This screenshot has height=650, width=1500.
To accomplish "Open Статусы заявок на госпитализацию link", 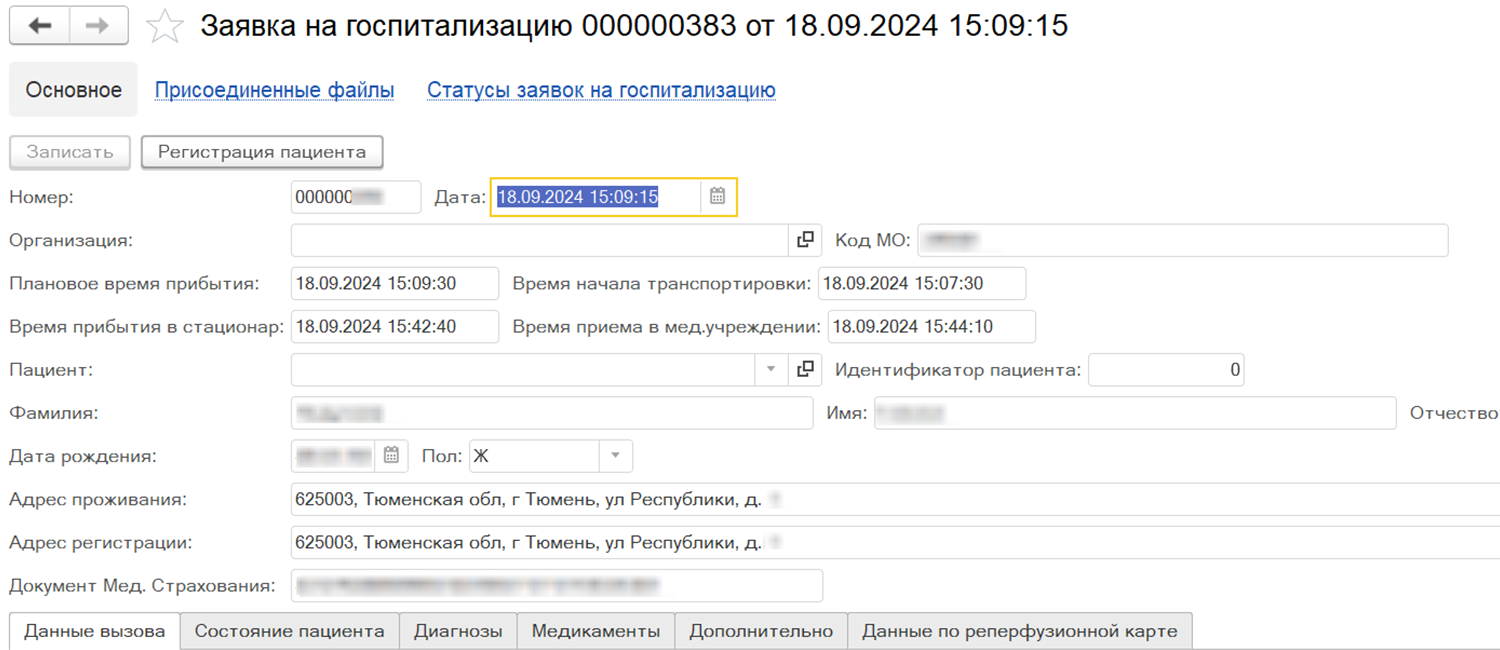I will 601,90.
